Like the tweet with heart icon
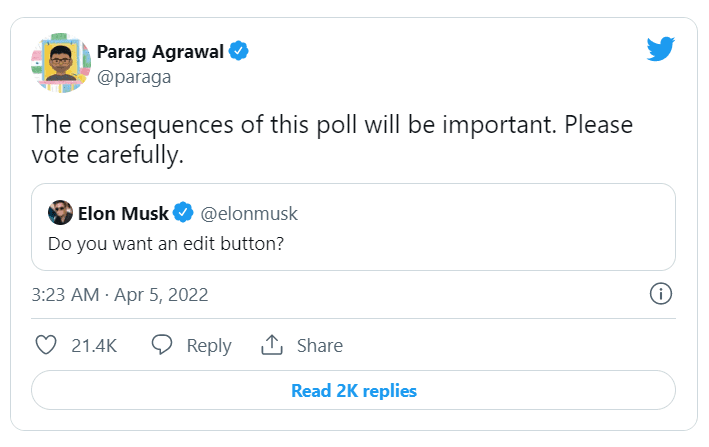 [46, 345]
